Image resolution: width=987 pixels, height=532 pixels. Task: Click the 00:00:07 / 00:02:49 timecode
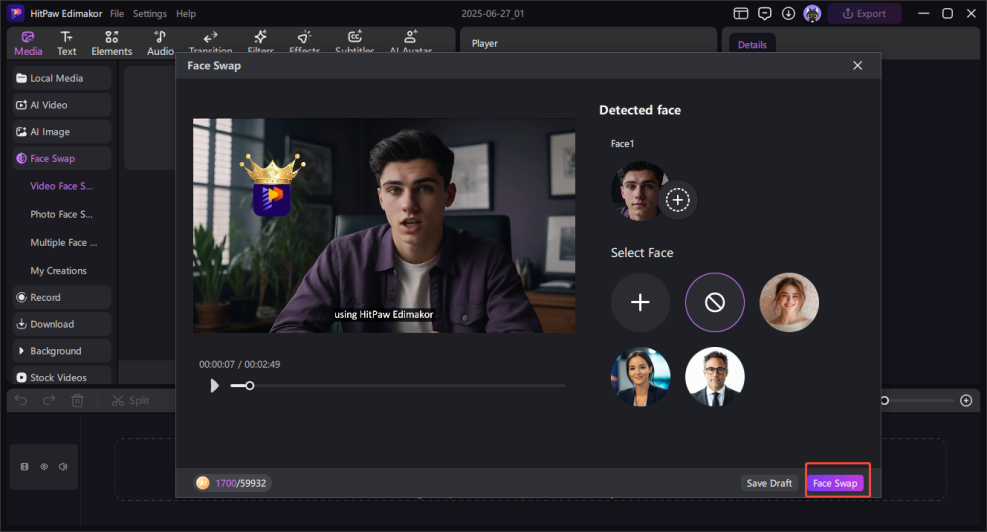point(240,364)
